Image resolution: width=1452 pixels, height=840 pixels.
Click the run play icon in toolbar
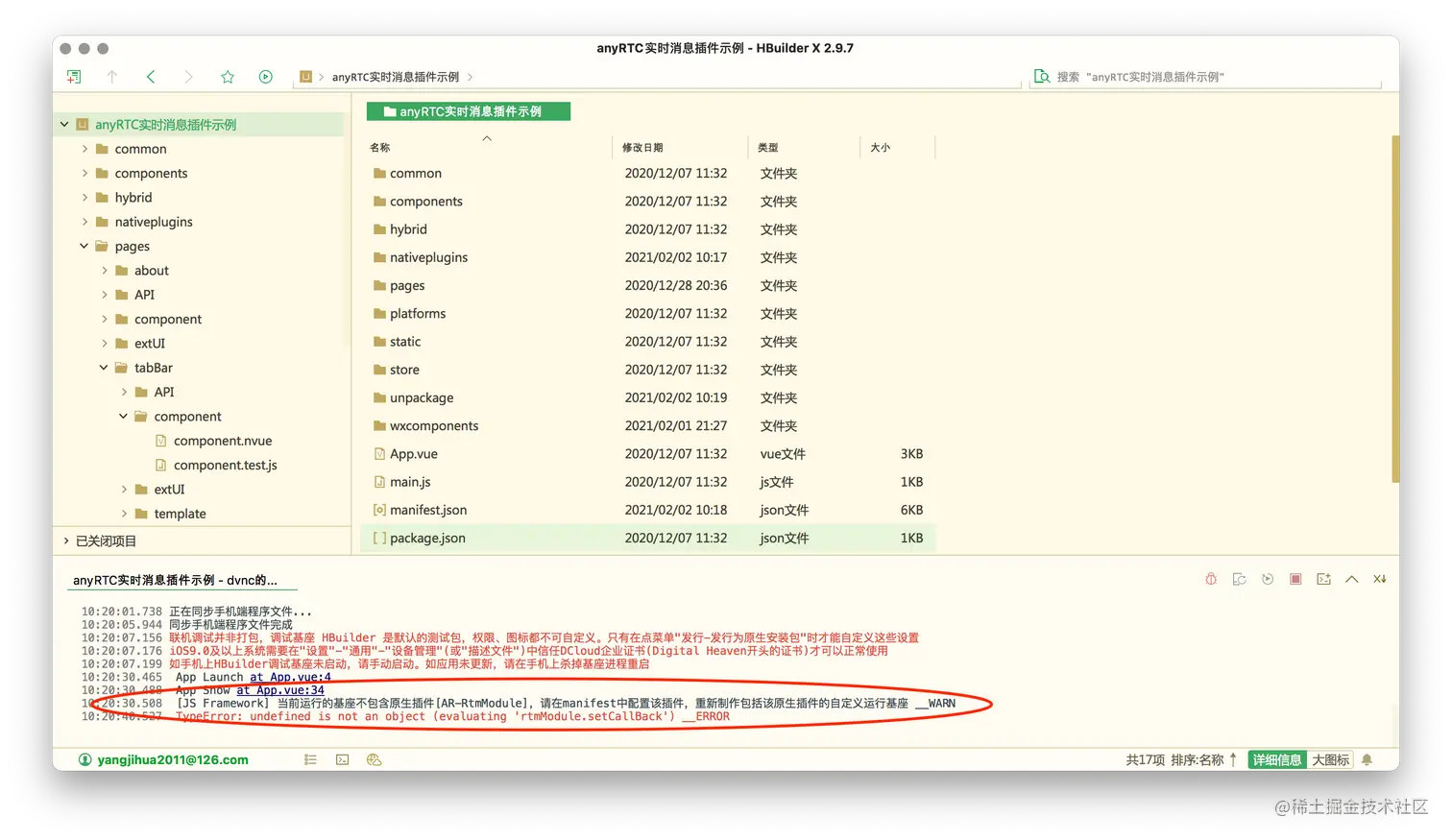point(266,77)
